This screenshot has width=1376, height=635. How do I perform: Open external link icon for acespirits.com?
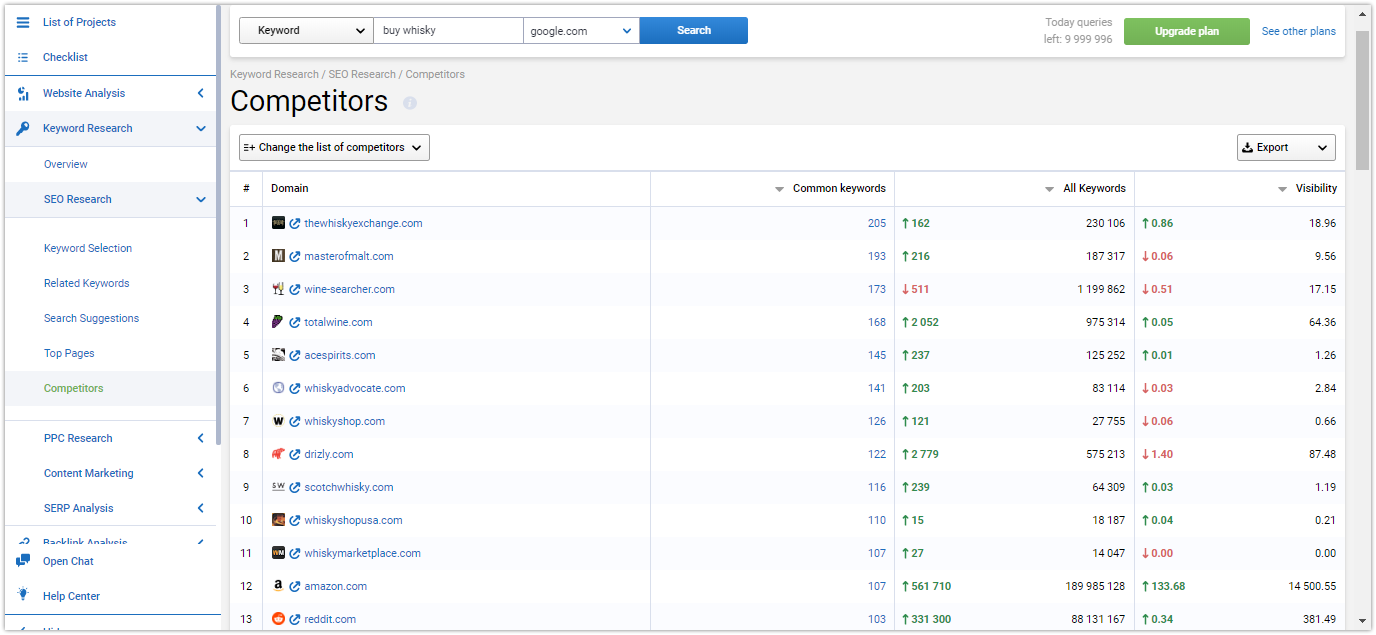pos(295,356)
